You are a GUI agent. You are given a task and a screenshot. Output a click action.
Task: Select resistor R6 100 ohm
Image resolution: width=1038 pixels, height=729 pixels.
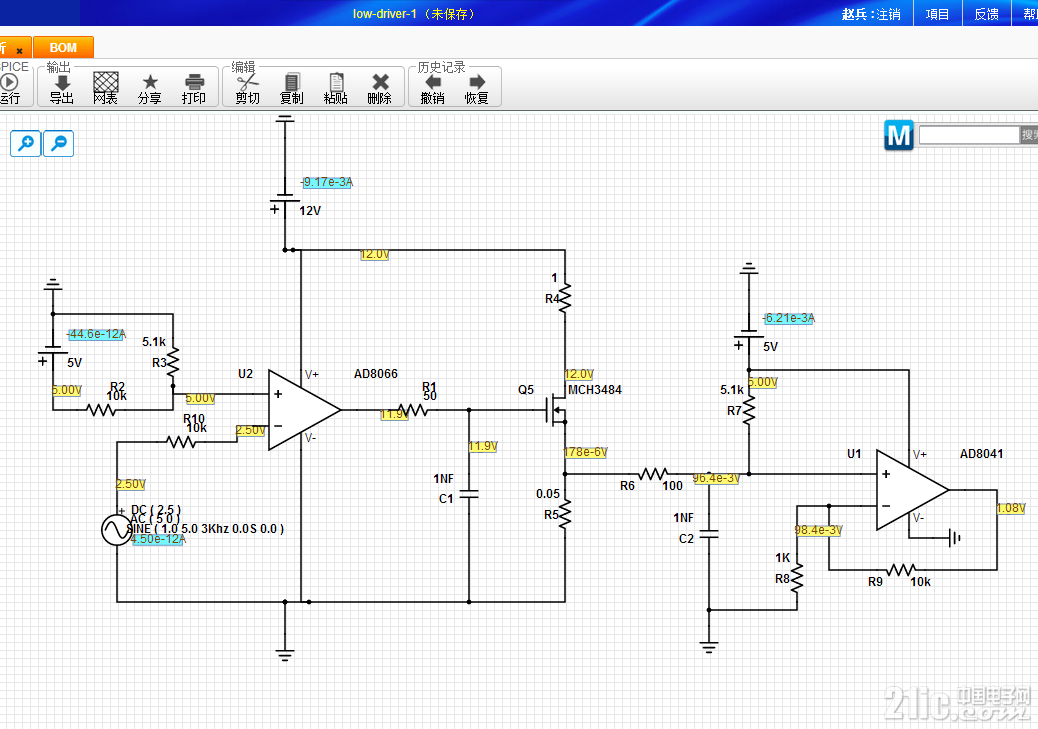[653, 474]
